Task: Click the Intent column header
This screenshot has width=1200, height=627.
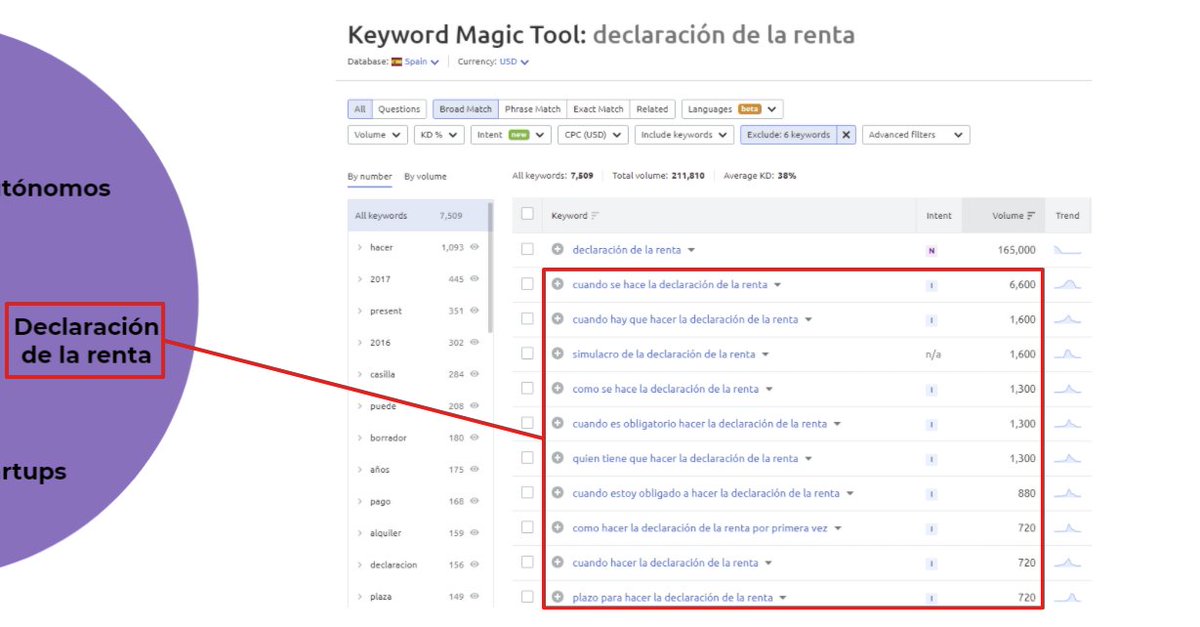Action: click(939, 216)
